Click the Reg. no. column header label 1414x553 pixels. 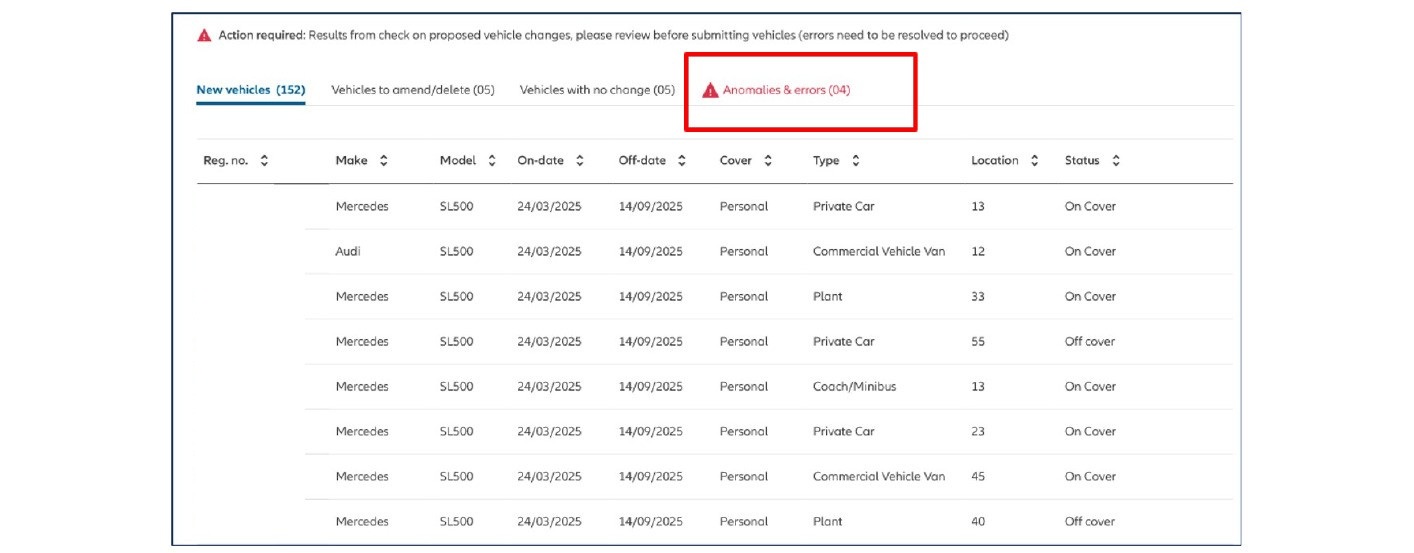(225, 161)
